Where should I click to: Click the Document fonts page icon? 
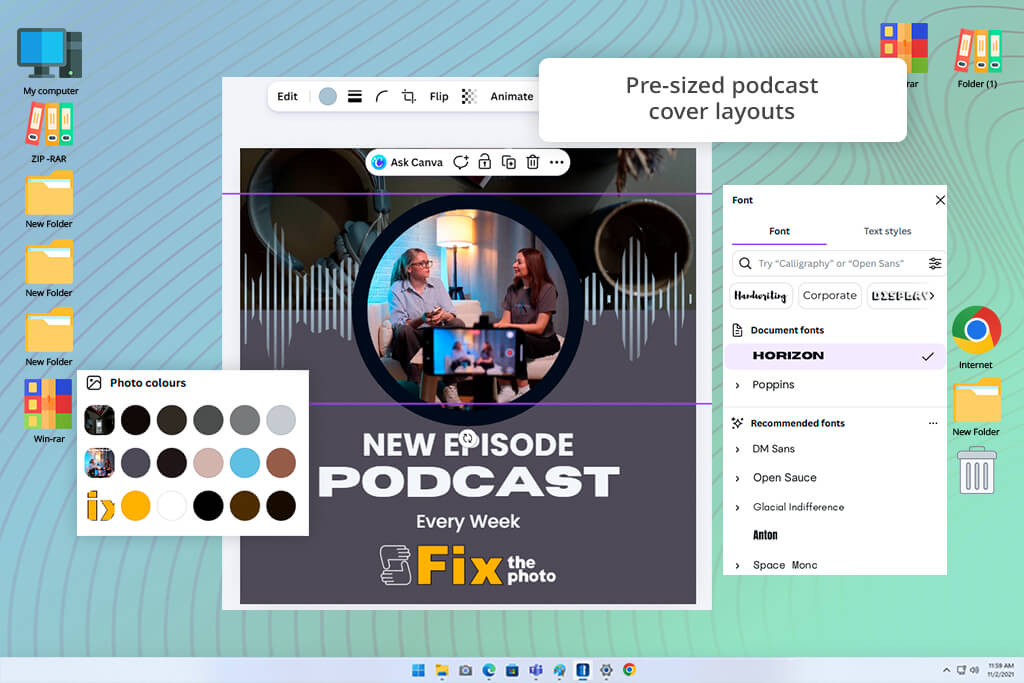click(737, 330)
